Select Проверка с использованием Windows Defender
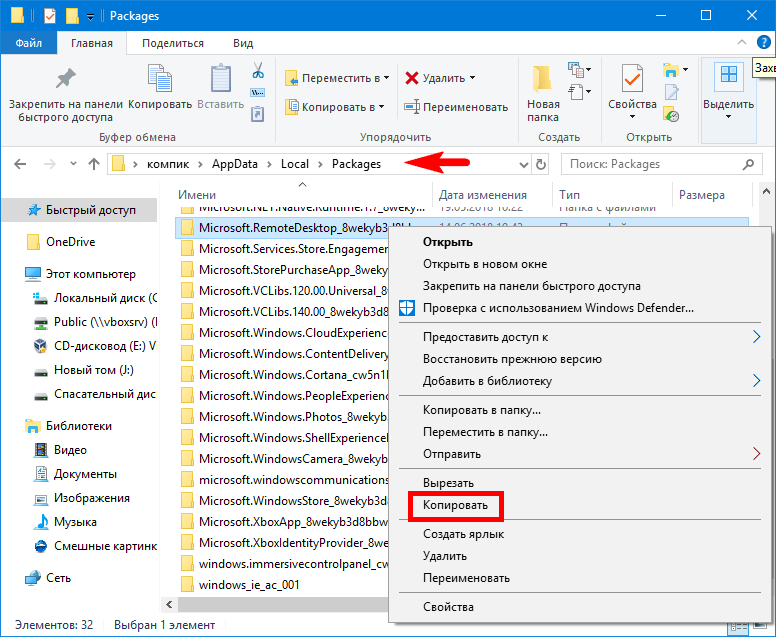This screenshot has height=637, width=776. (x=558, y=308)
